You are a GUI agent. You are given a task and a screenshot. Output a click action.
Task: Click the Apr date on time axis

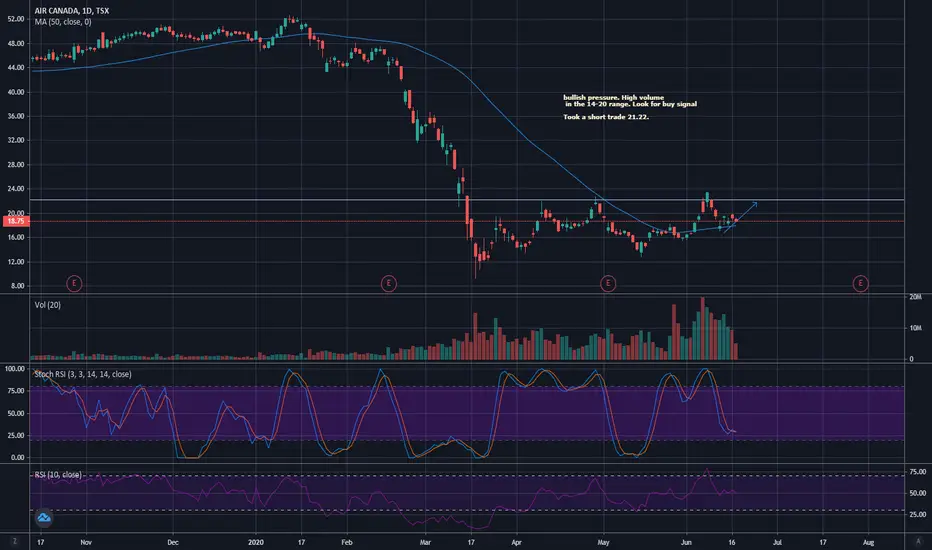point(516,542)
